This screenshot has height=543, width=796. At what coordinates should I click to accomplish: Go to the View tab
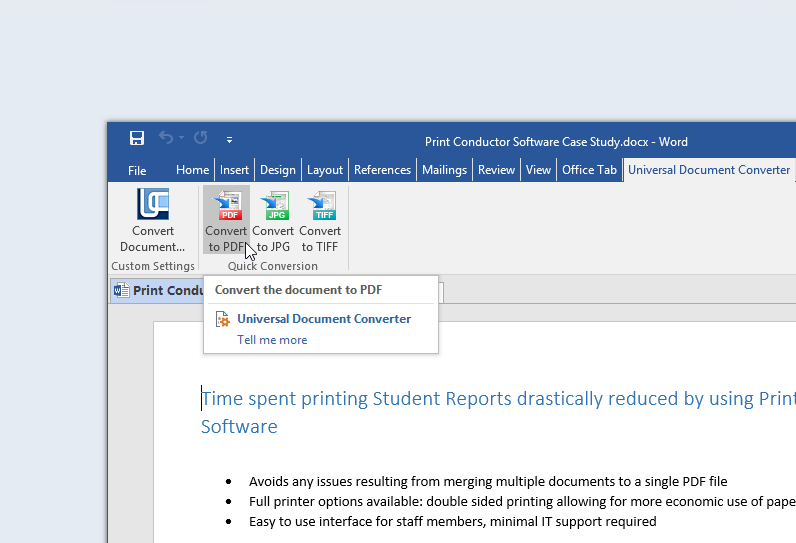pos(538,170)
